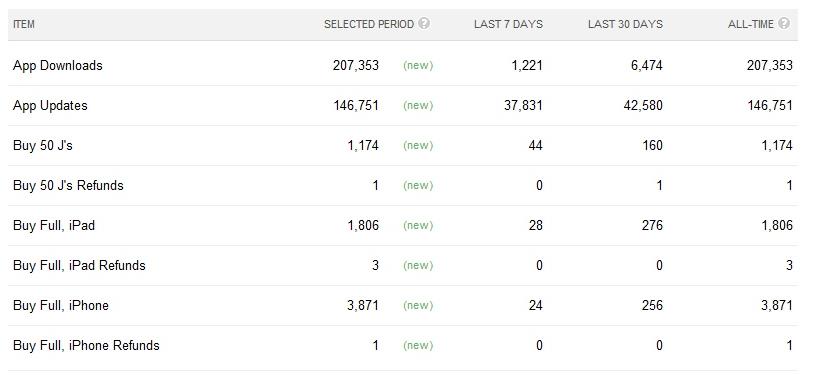Click App Updates 37,831 last 7 days value
Viewport: 817px width, 375px height.
click(523, 106)
